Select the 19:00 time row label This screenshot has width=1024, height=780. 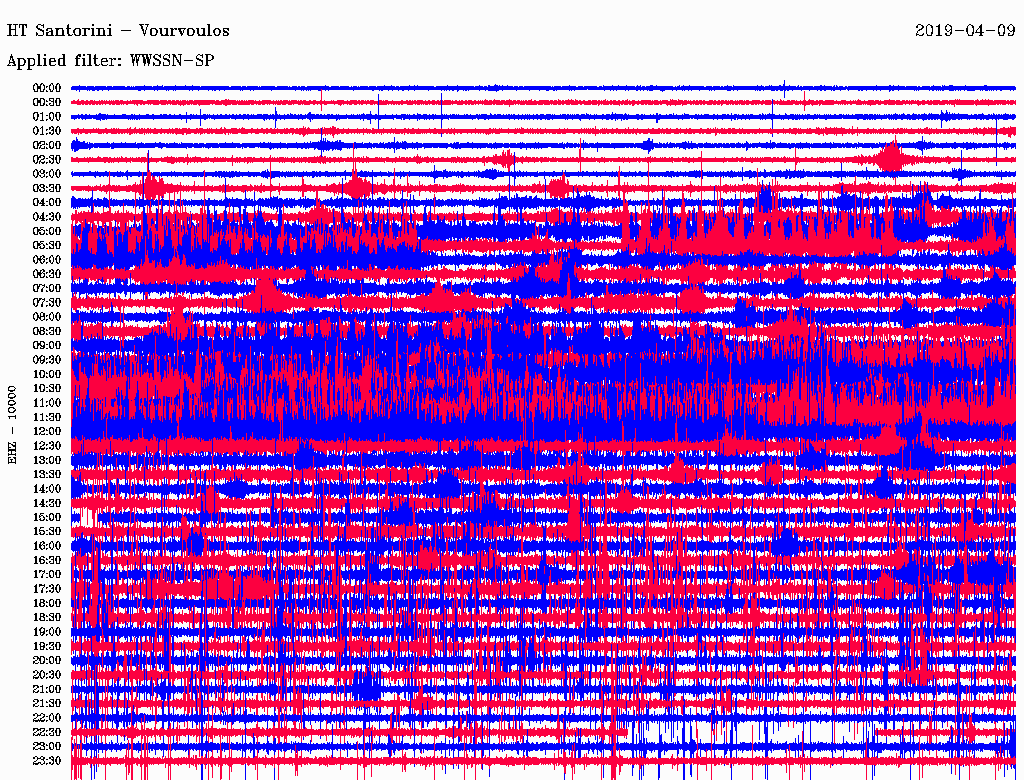pos(46,632)
